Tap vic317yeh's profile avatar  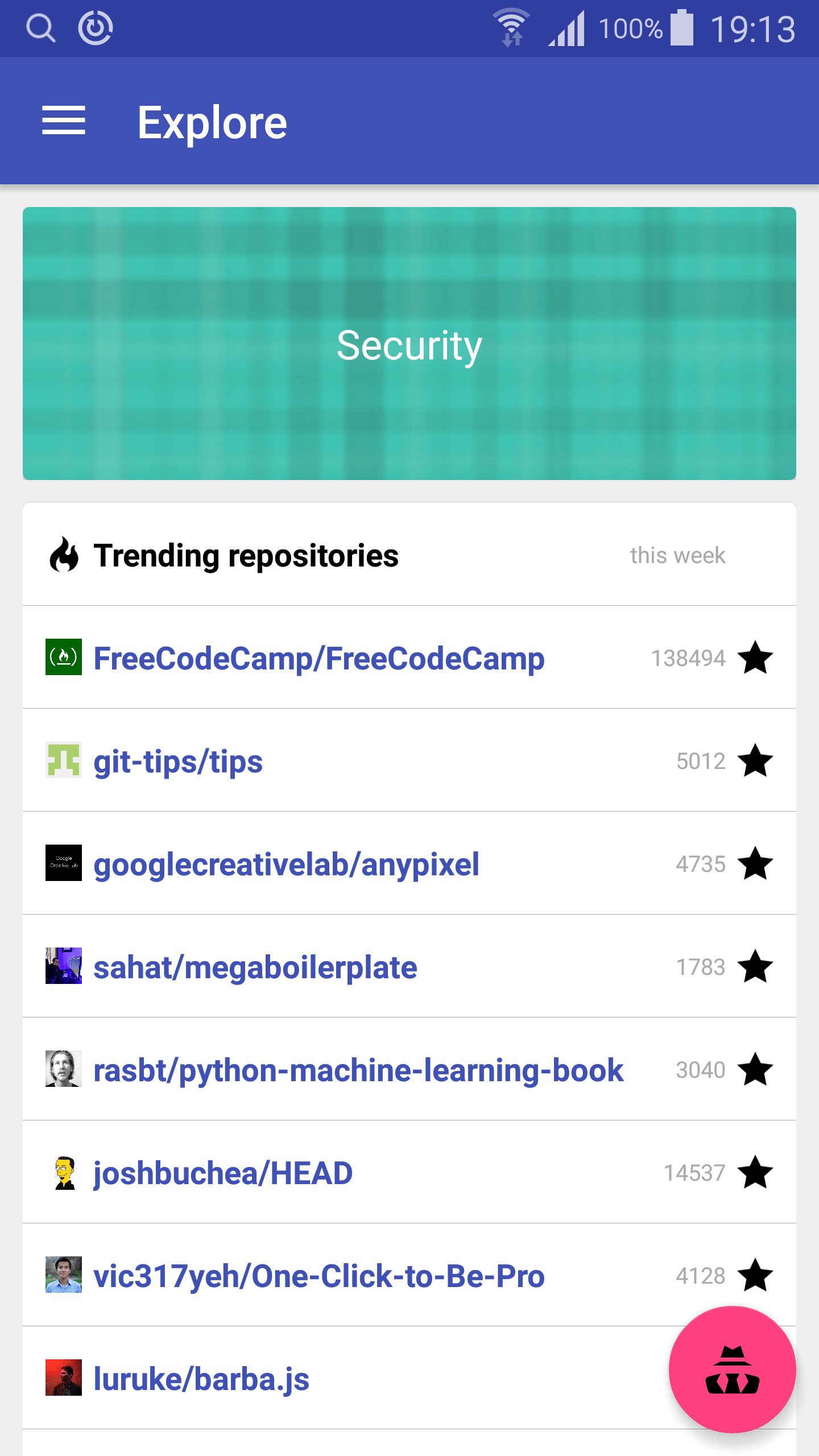(x=64, y=1275)
